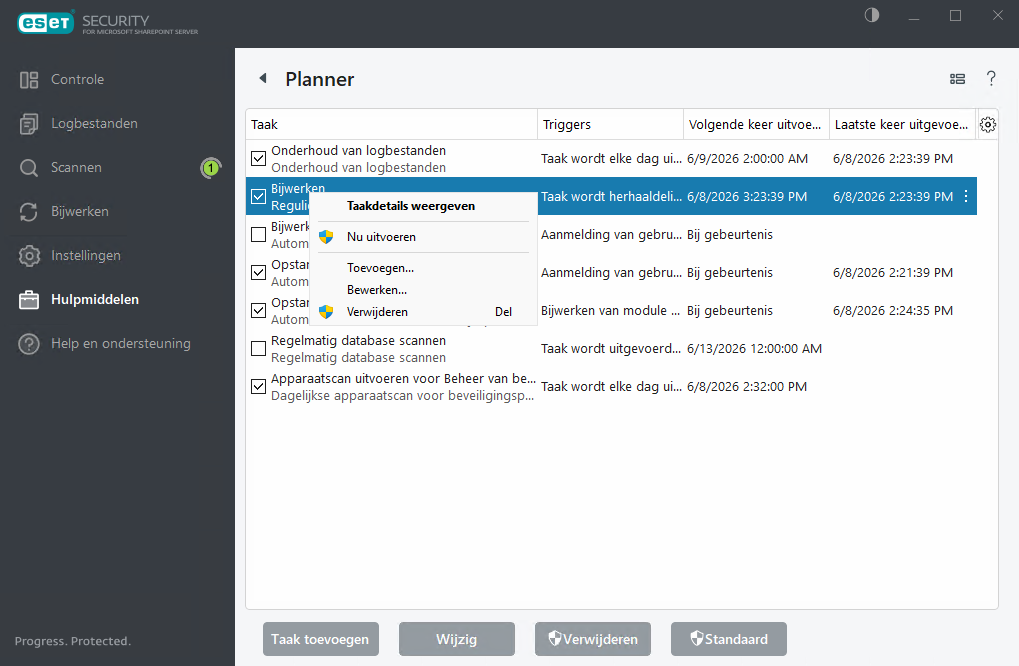The width and height of the screenshot is (1019, 666).
Task: Click the Verwijderen button at bottom
Action: click(x=593, y=639)
